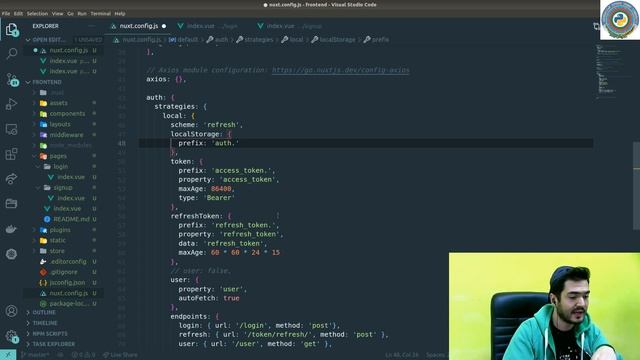Open the Selection menu
This screenshot has width=640, height=360.
tap(37, 13)
